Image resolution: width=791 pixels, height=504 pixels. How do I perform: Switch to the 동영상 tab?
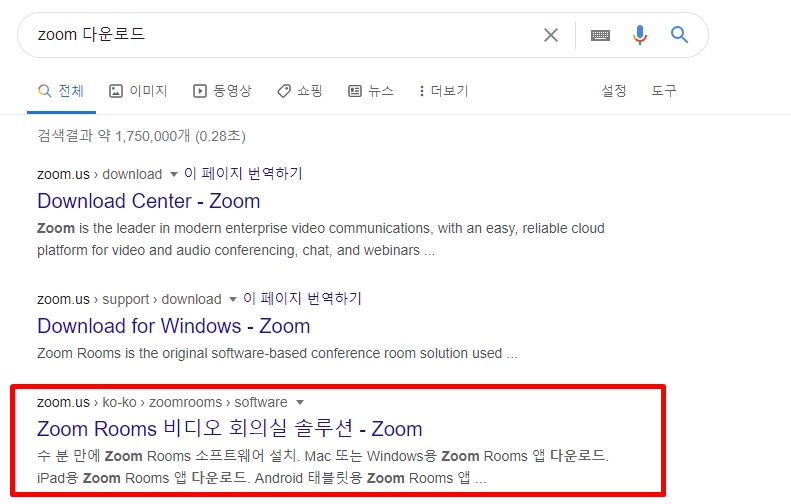click(222, 91)
